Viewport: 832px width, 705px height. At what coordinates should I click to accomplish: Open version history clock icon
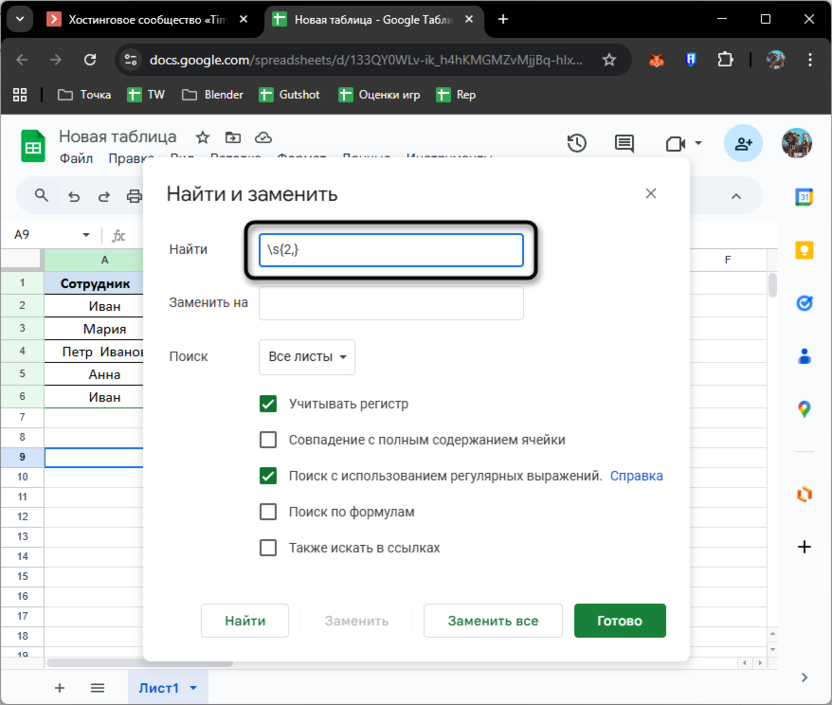coord(576,144)
